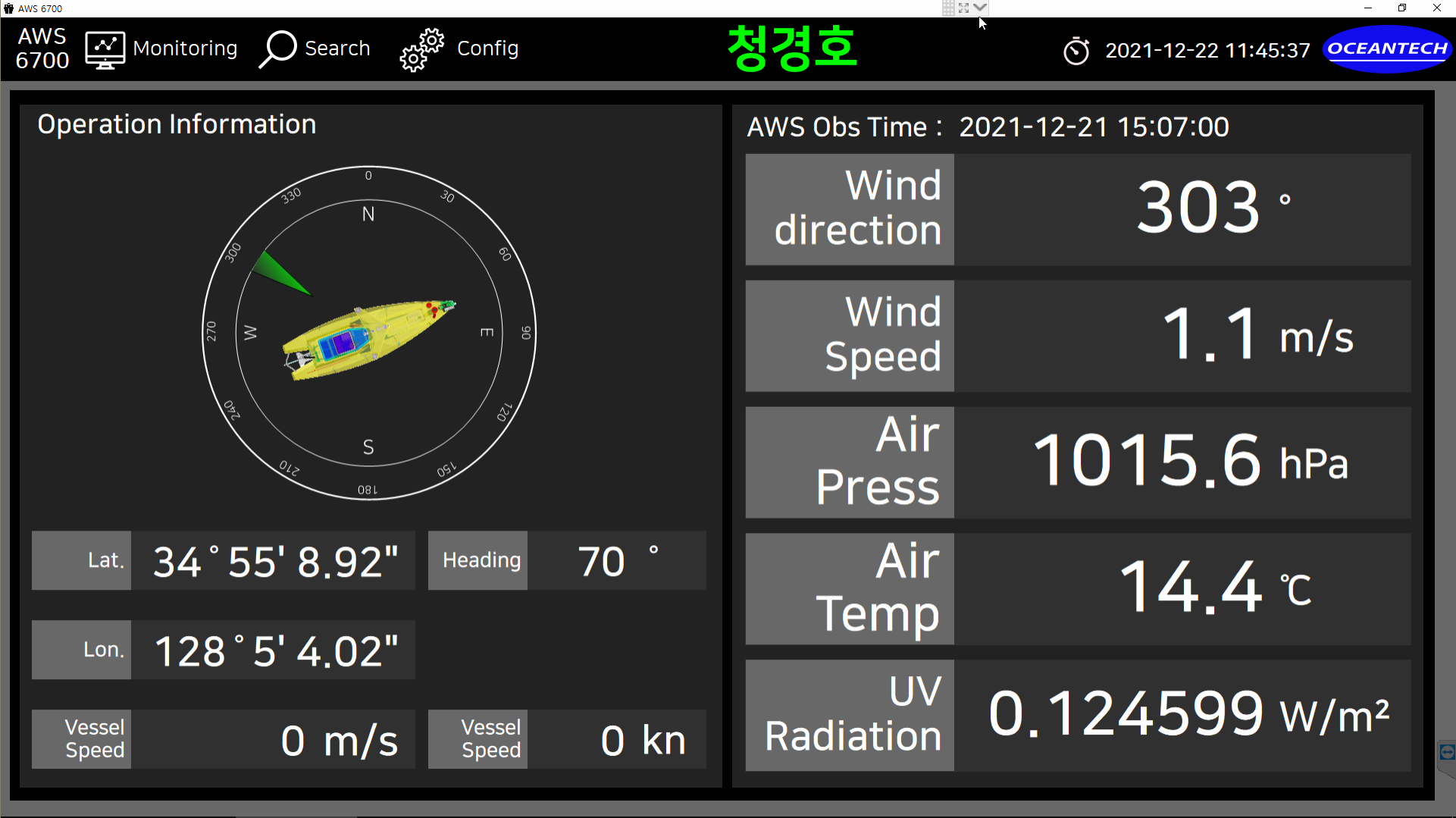Open the Config menu label
The width and height of the screenshot is (1456, 818).
tap(487, 49)
